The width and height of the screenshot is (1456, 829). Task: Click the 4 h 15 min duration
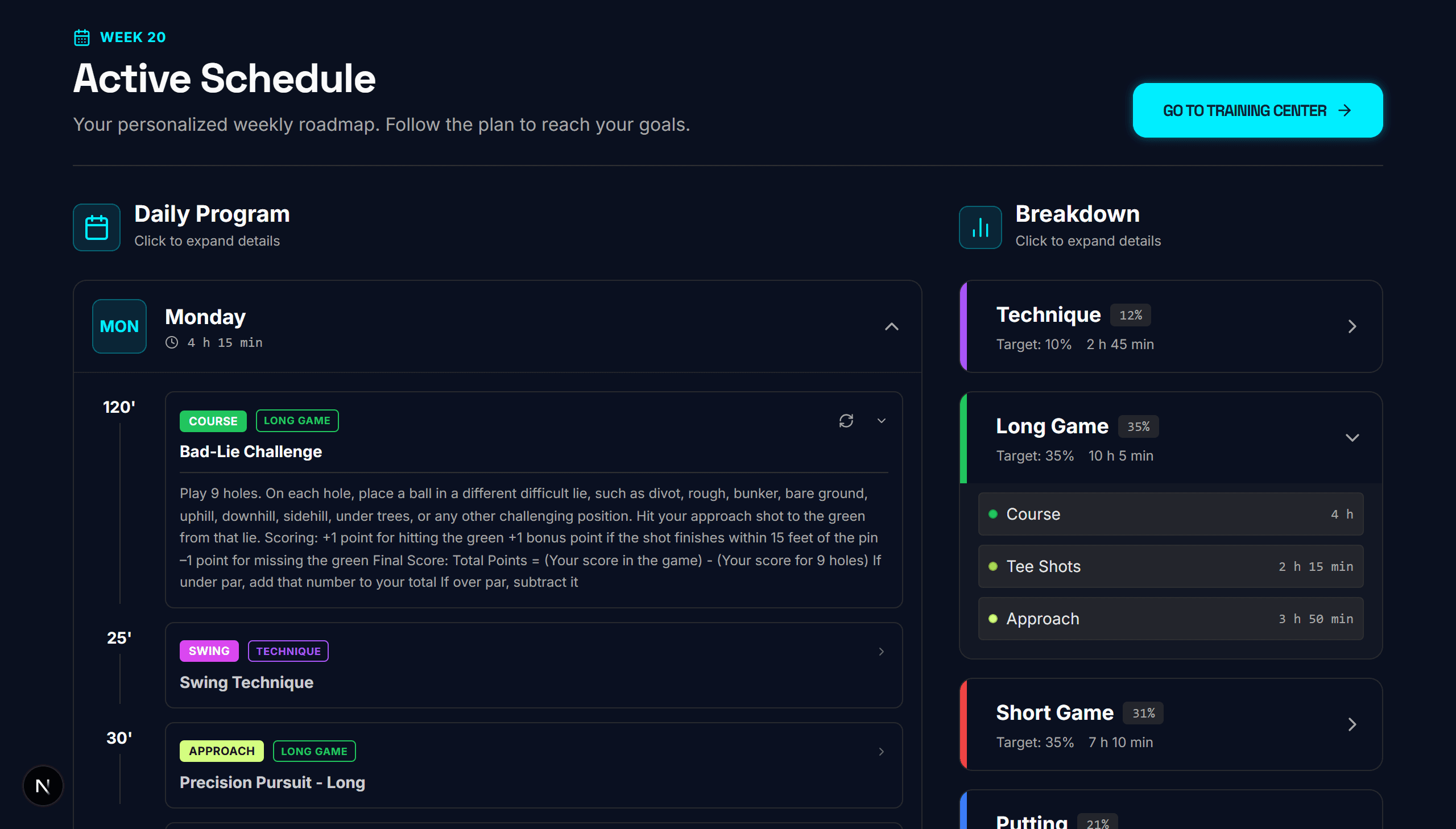point(225,343)
